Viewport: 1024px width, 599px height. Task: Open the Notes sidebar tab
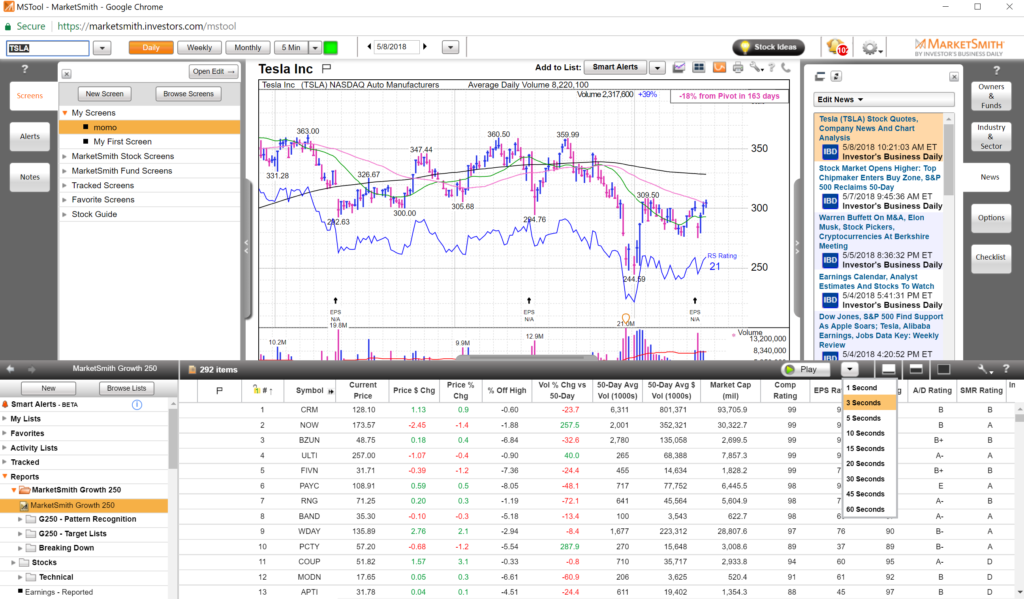[29, 177]
